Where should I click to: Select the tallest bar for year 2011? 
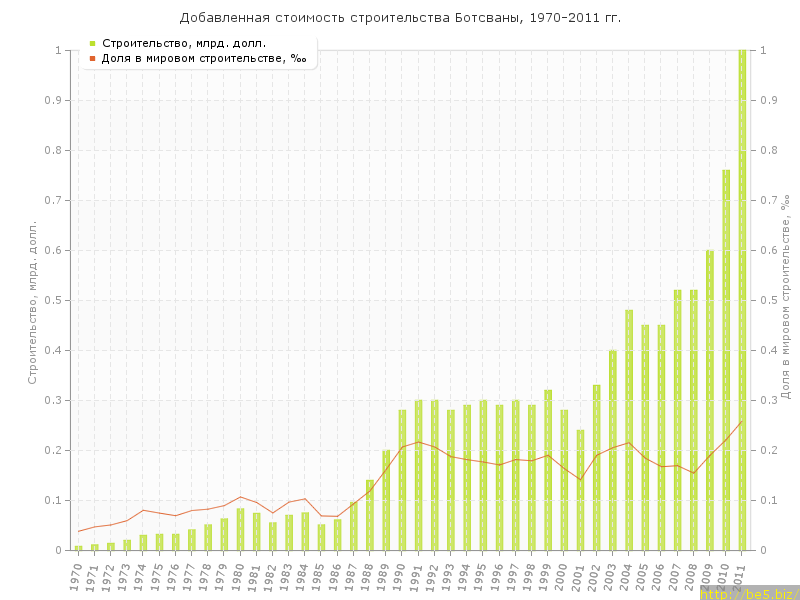click(742, 300)
